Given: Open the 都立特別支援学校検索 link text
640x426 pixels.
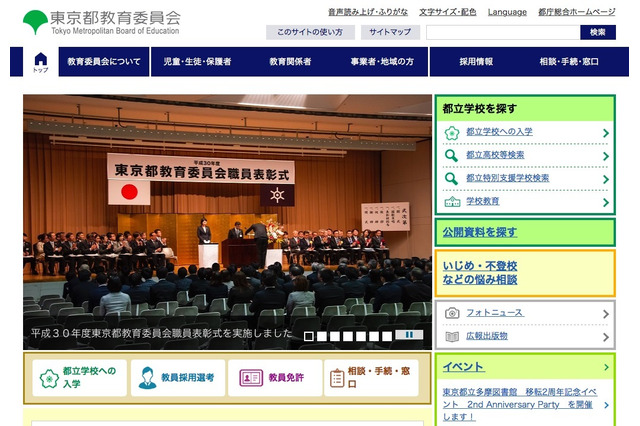Looking at the screenshot, I should coord(507,178).
